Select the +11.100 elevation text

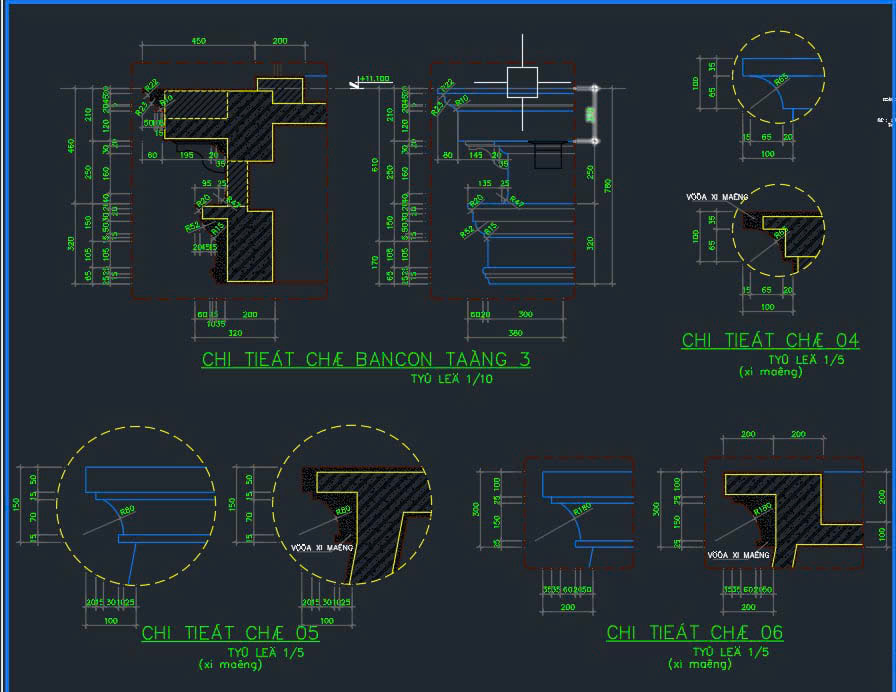(x=375, y=78)
